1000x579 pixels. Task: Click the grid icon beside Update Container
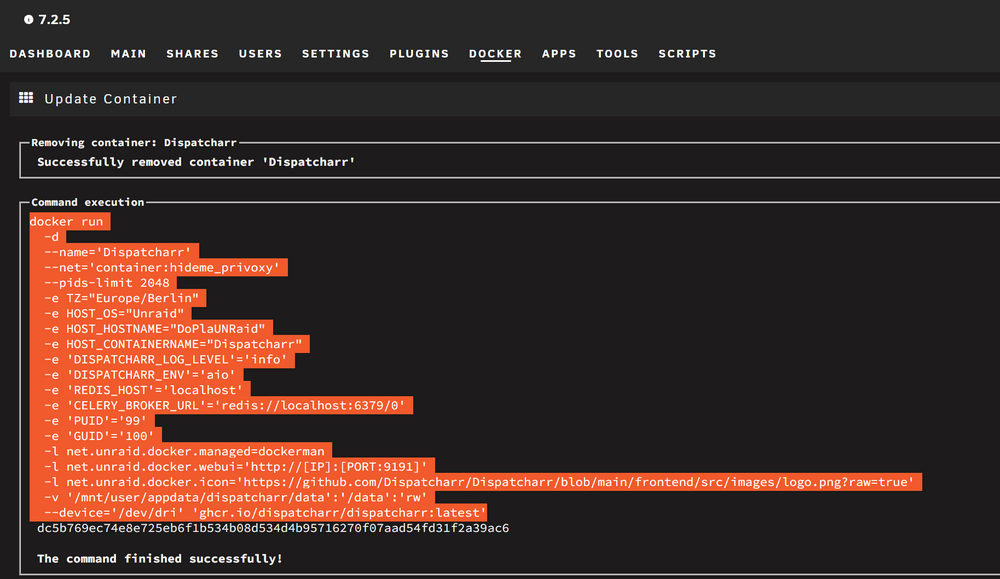pos(26,98)
